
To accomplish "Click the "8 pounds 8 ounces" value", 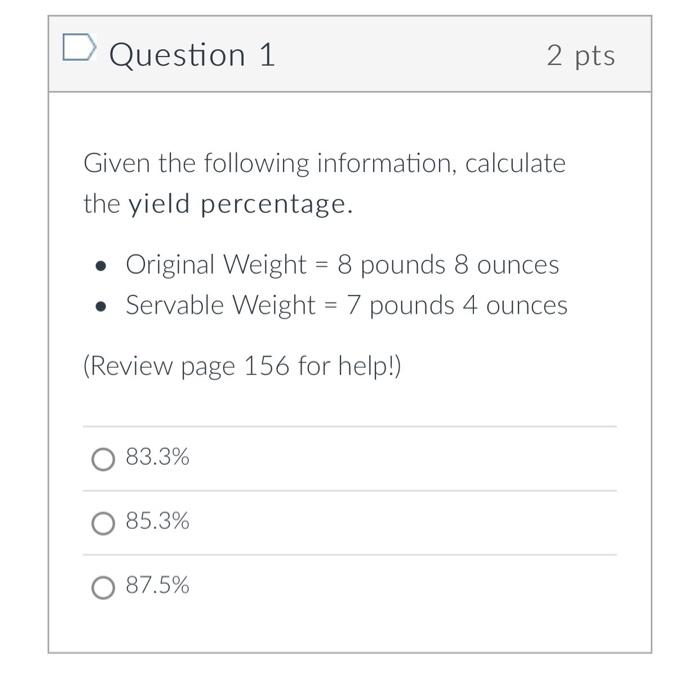I will tap(448, 265).
